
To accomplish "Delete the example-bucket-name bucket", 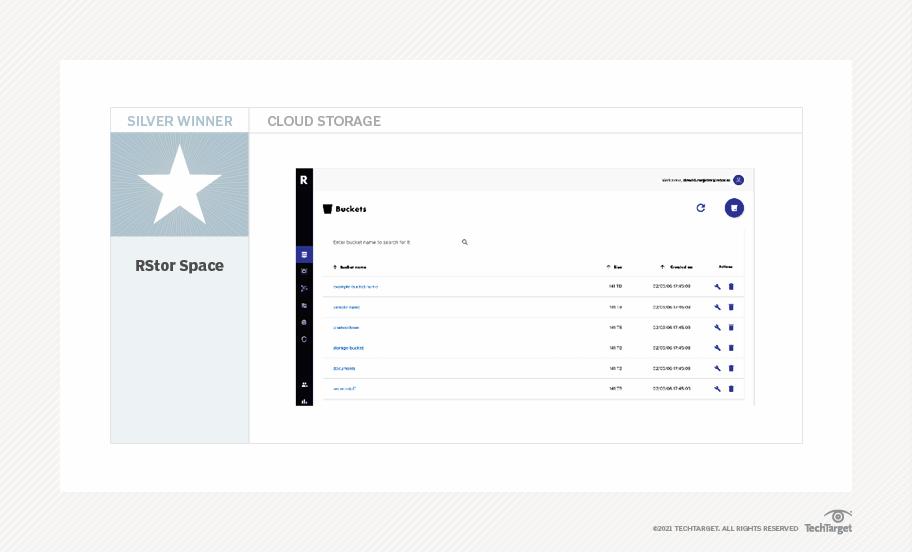I will point(731,287).
